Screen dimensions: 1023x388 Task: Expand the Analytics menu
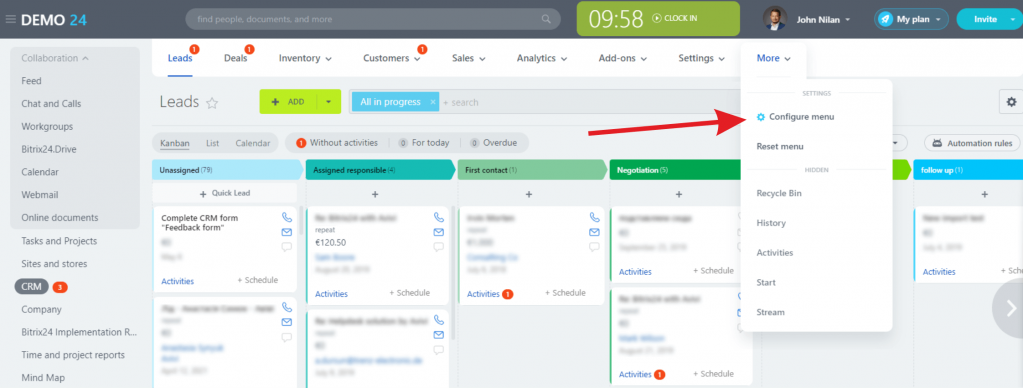[x=542, y=58]
